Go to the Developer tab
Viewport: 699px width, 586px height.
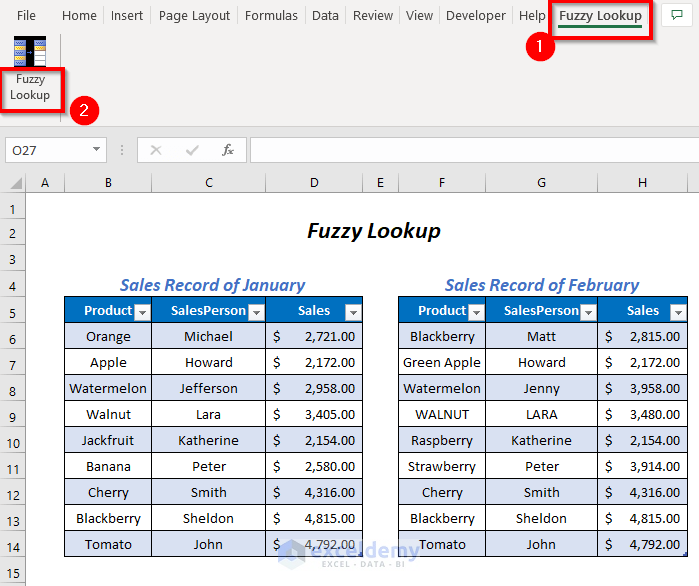(x=476, y=16)
